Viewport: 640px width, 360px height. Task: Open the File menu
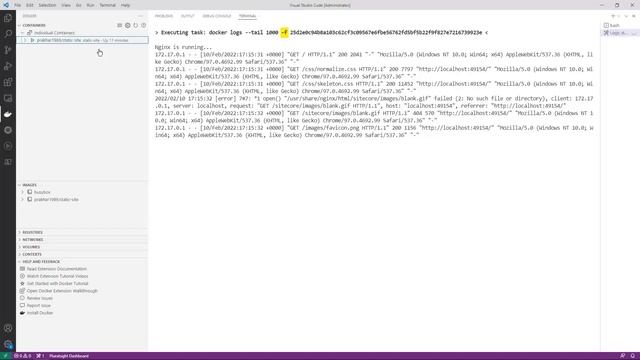pos(18,5)
